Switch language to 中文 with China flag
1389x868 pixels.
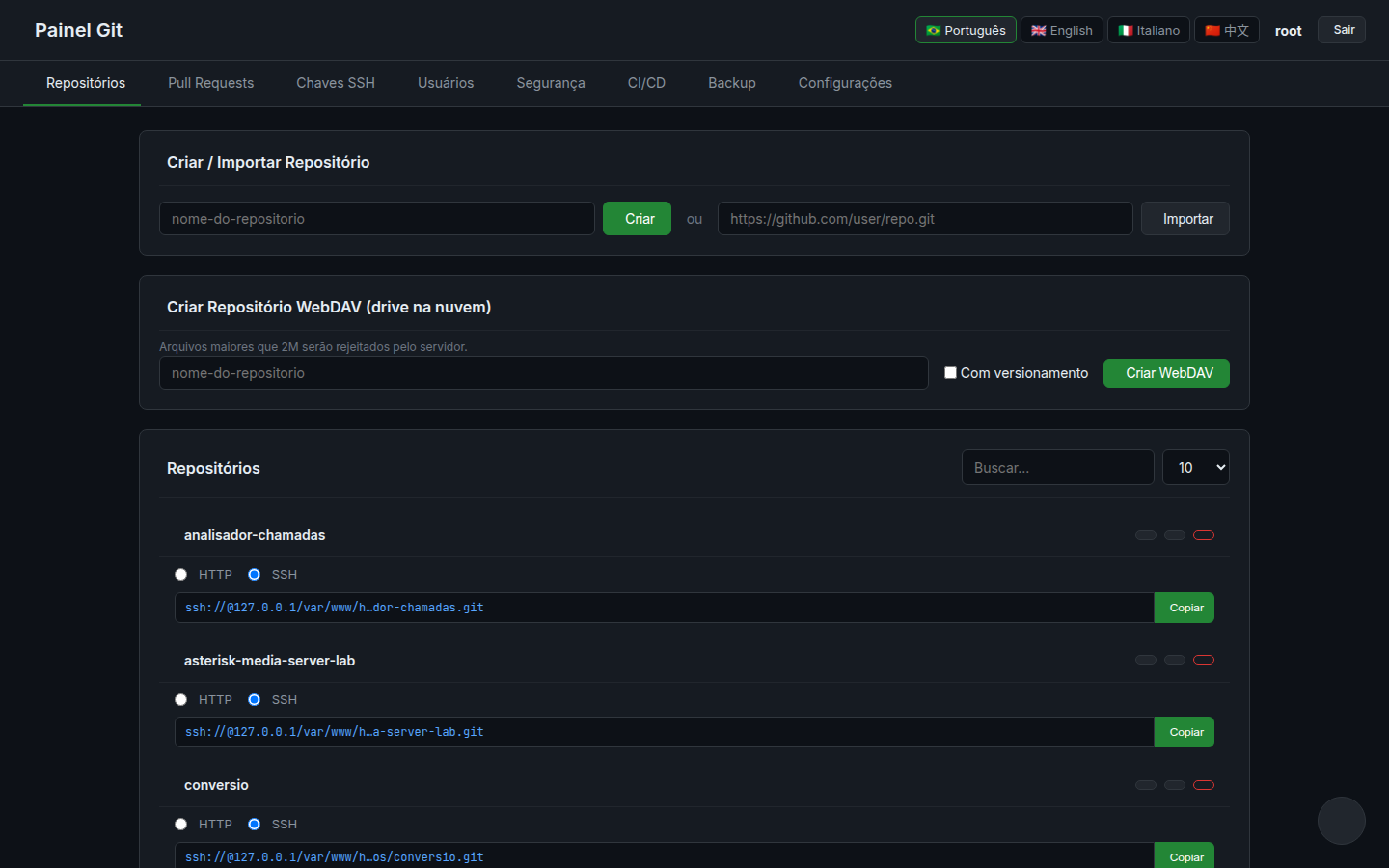1226,30
